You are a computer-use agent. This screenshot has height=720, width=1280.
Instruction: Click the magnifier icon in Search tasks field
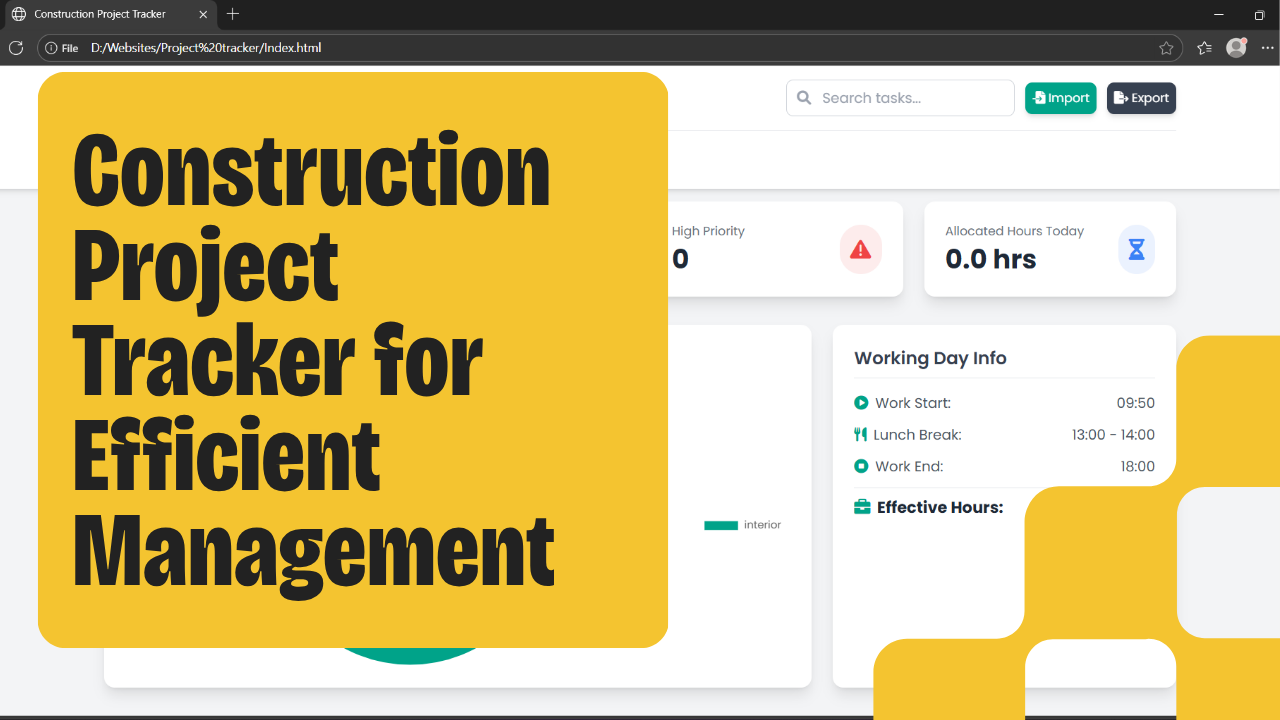click(x=804, y=97)
